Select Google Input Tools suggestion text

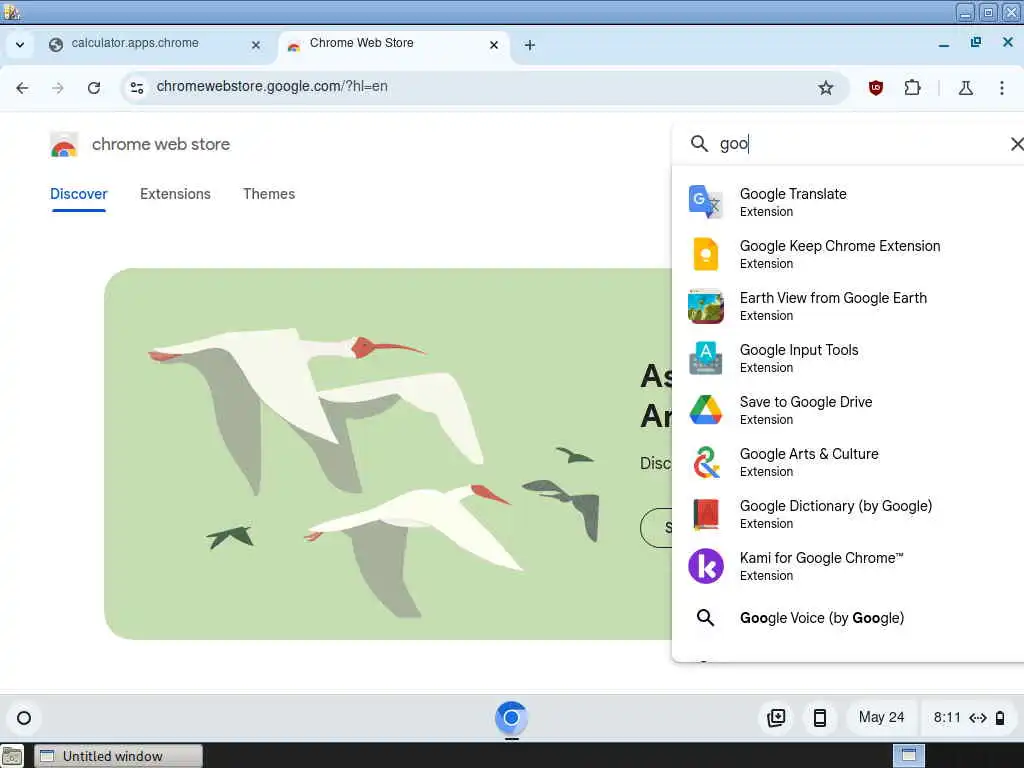coord(799,350)
